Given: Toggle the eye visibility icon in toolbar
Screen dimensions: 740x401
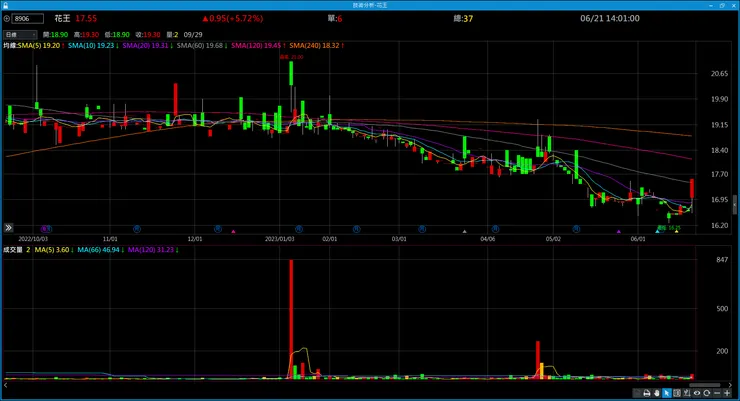Looking at the screenshot, I should [x=697, y=393].
